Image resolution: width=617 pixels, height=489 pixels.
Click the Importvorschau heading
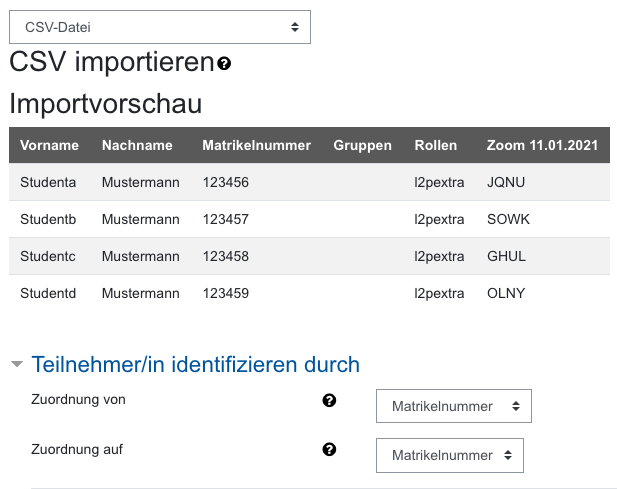click(x=105, y=104)
